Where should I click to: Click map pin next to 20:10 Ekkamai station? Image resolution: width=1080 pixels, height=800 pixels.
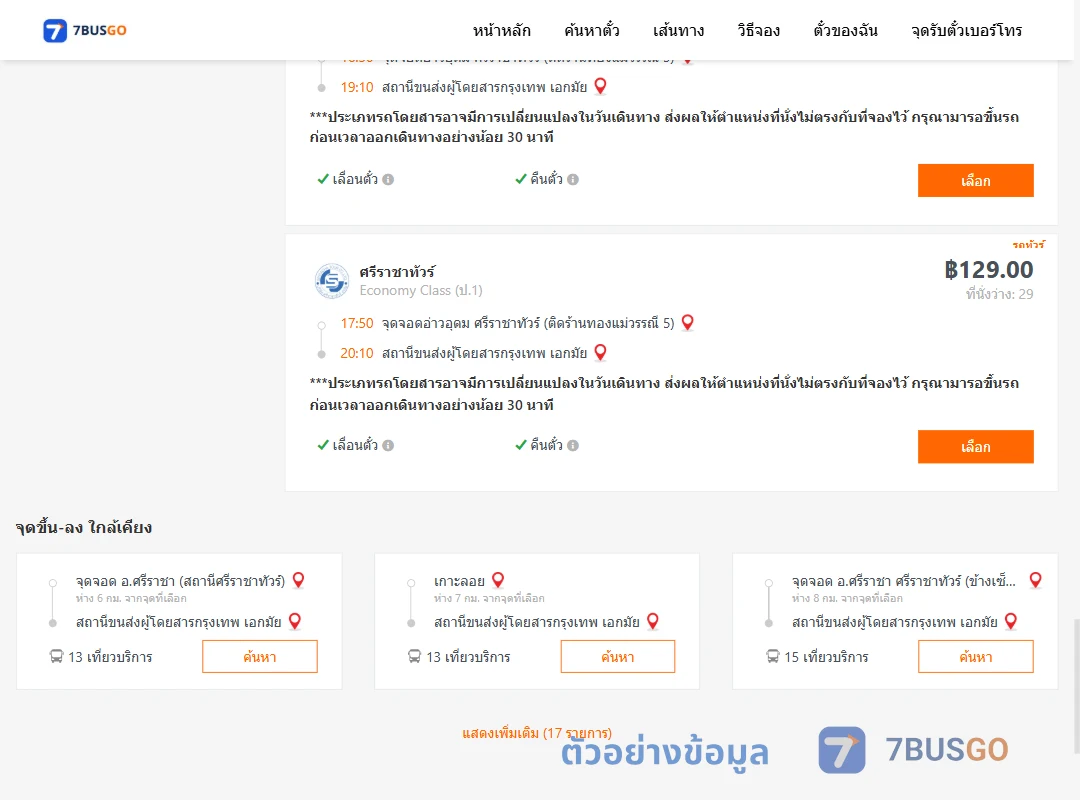(601, 353)
